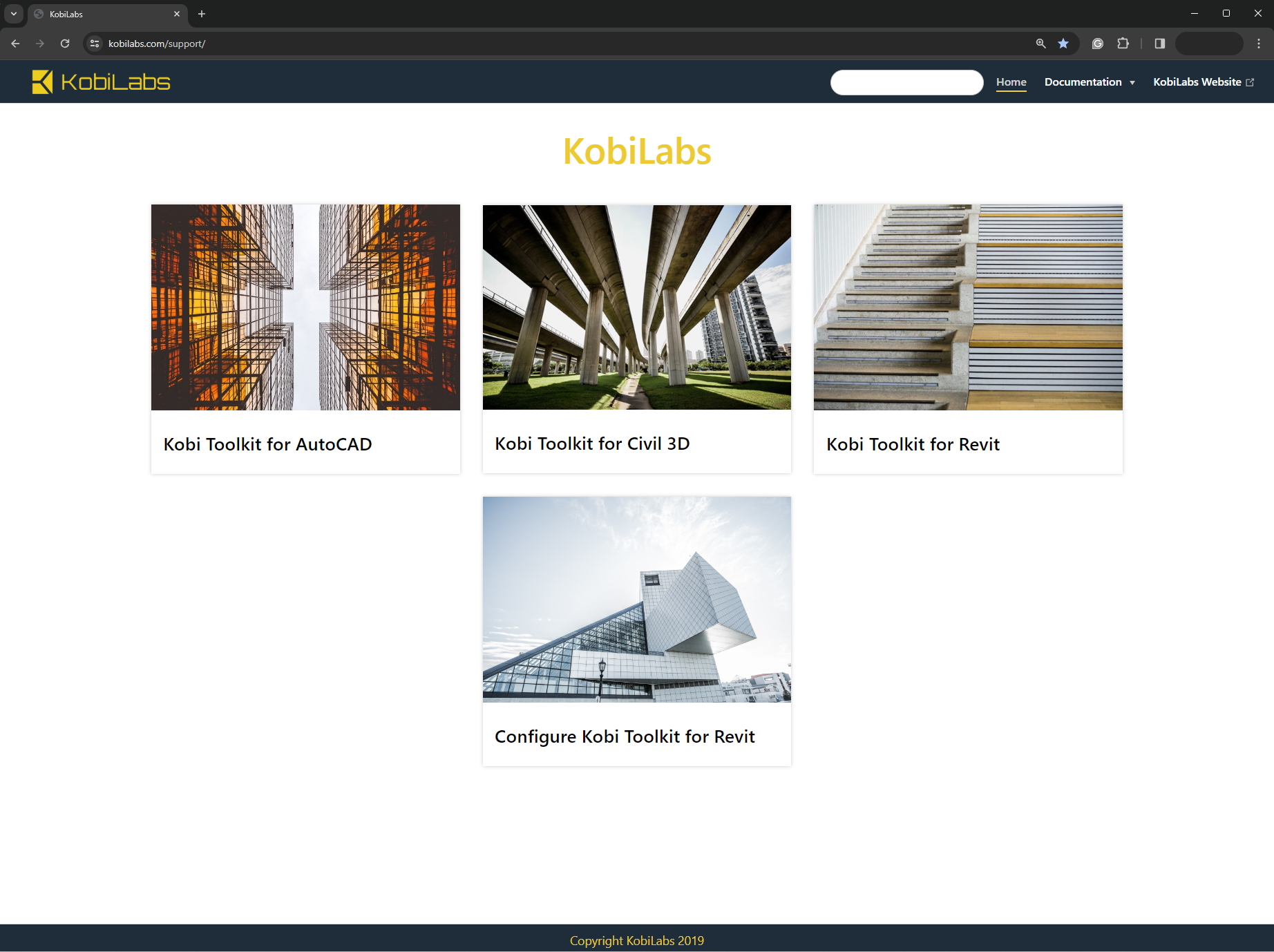
Task: Open the browser extensions puzzle icon
Action: click(1123, 43)
